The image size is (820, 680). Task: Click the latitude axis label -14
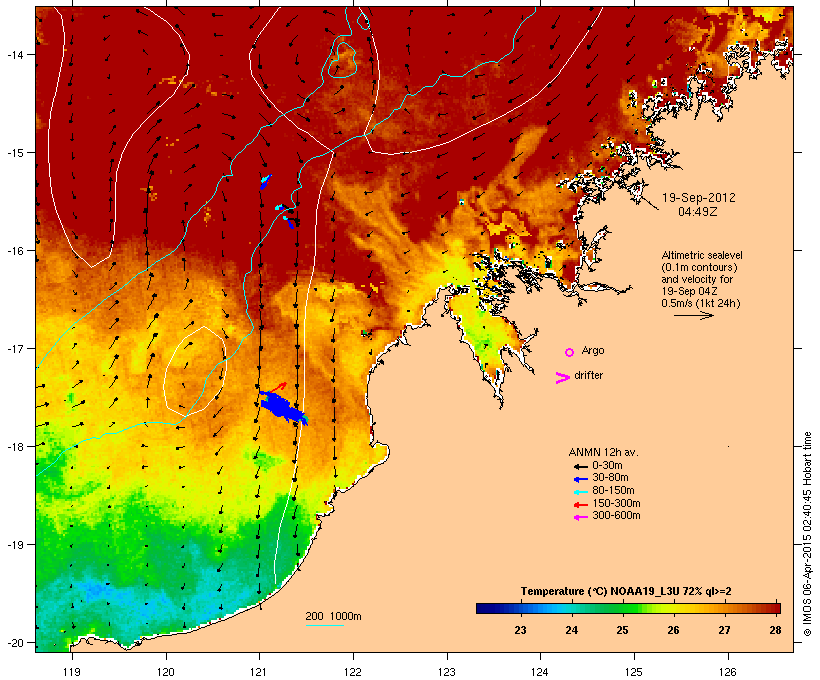(14, 54)
